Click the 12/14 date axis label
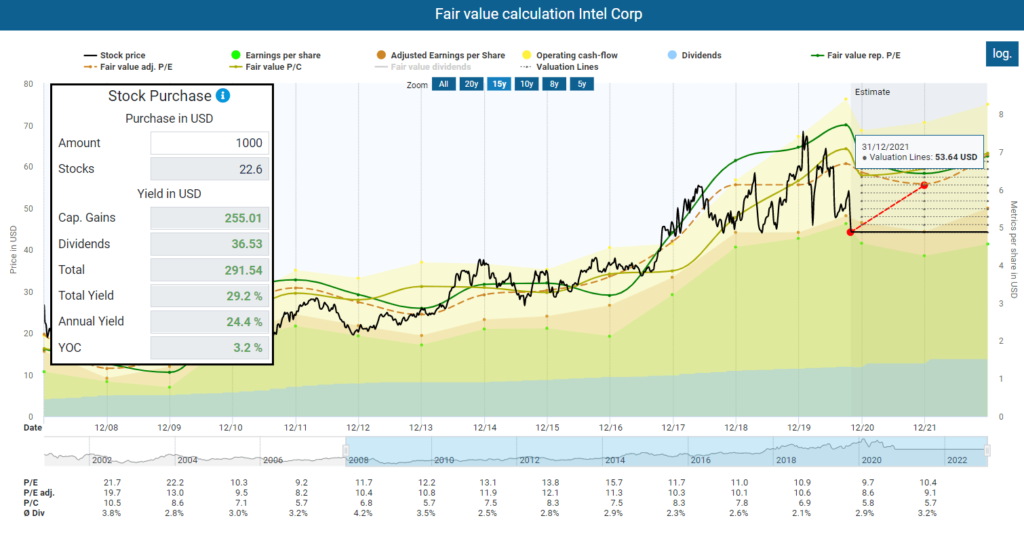Screen dimensions: 1024x537 485,427
